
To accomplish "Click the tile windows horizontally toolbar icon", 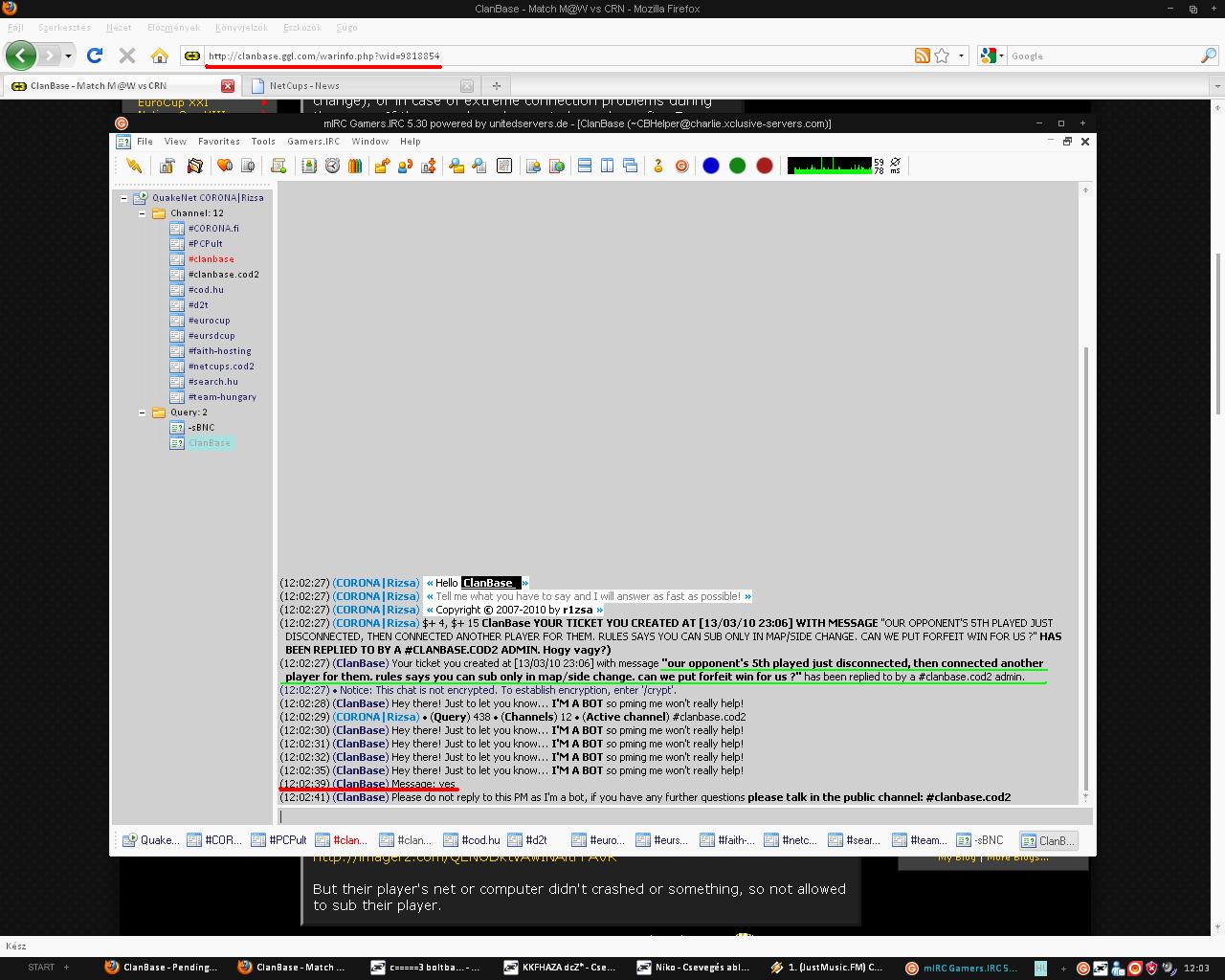I will (x=584, y=166).
